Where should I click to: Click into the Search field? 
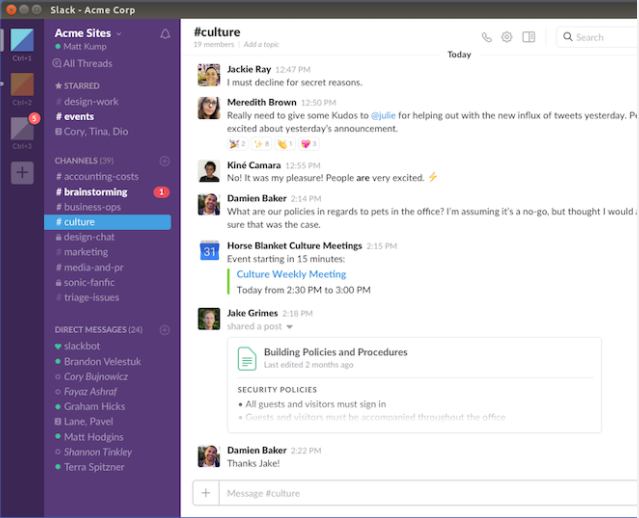pos(597,37)
